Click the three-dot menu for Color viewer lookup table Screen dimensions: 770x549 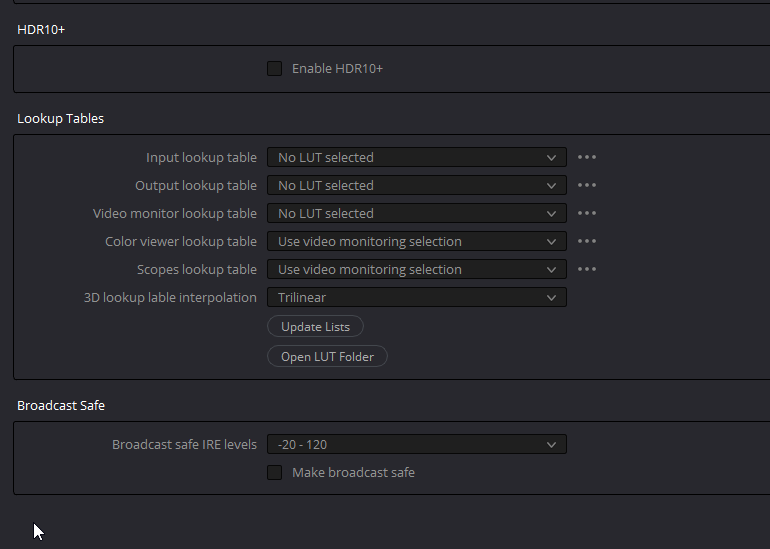pos(587,241)
